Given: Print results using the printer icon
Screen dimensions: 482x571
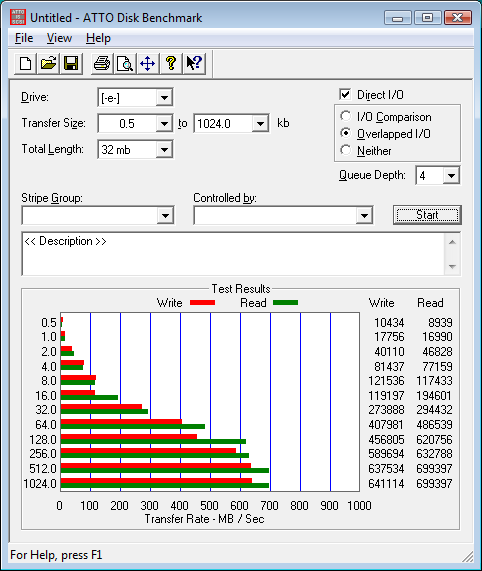Looking at the screenshot, I should [102, 64].
